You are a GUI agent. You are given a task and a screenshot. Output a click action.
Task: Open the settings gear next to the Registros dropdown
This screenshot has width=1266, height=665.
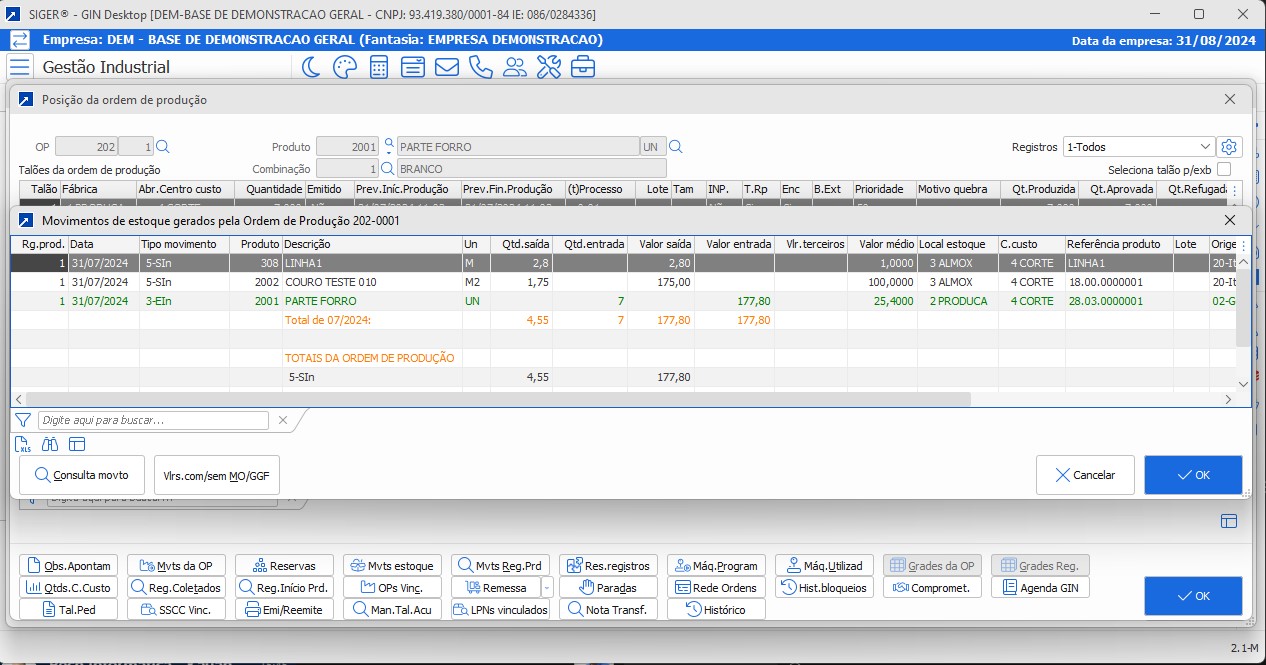pyautogui.click(x=1230, y=146)
